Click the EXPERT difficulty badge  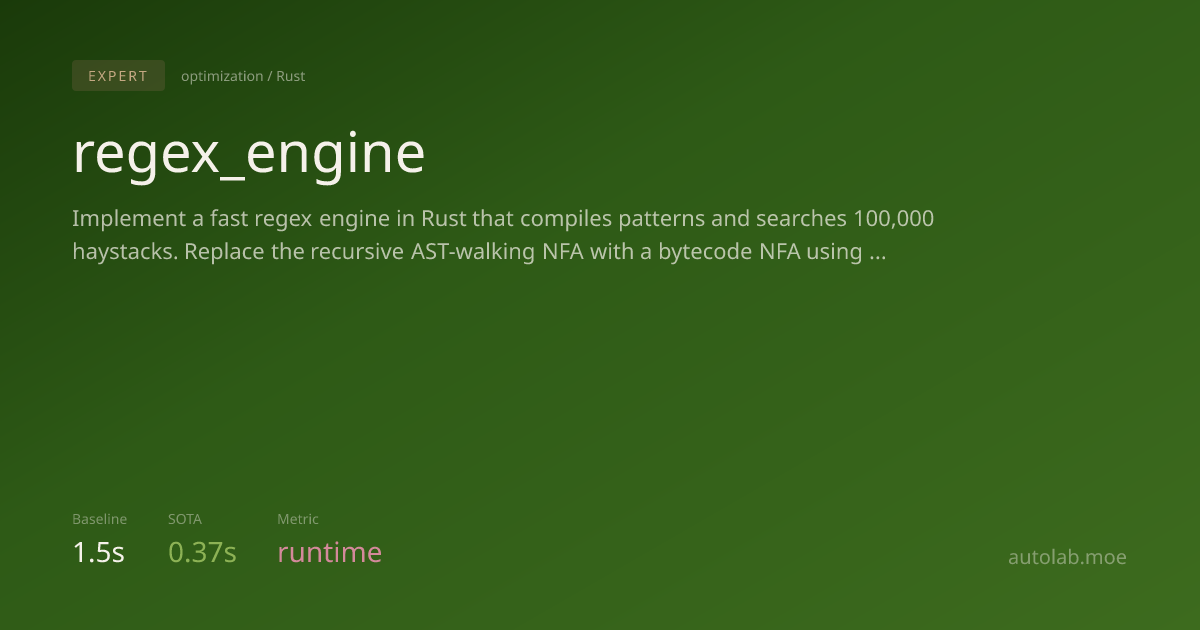click(x=118, y=76)
